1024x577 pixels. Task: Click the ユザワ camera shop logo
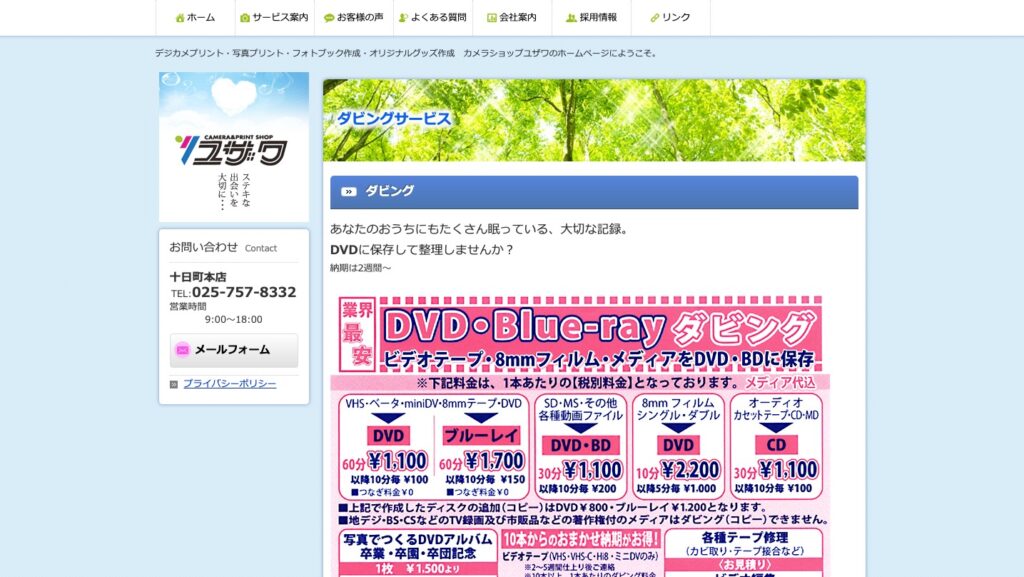point(233,147)
